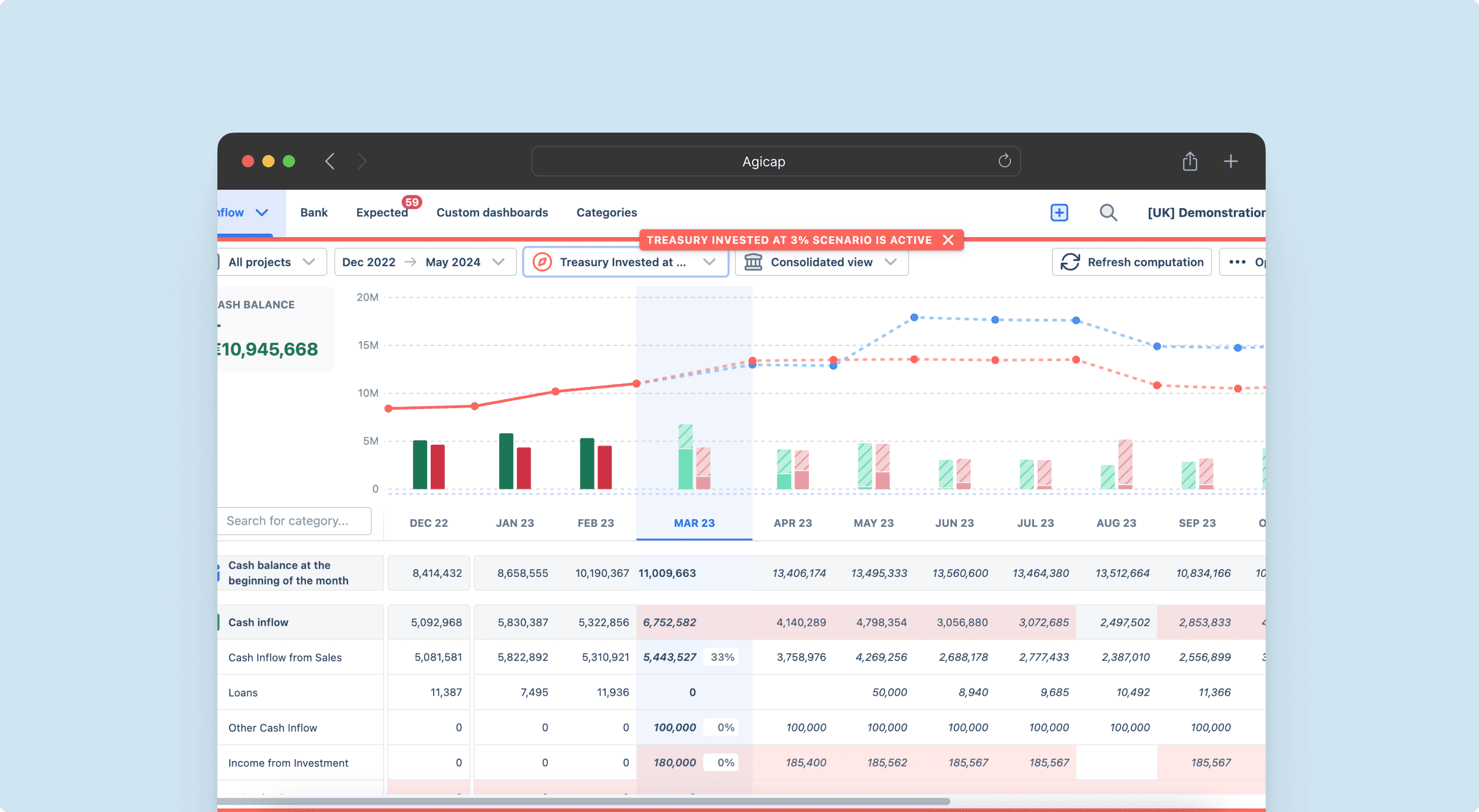The height and width of the screenshot is (812, 1479).
Task: Select the APR 23 column header
Action: pyautogui.click(x=792, y=523)
